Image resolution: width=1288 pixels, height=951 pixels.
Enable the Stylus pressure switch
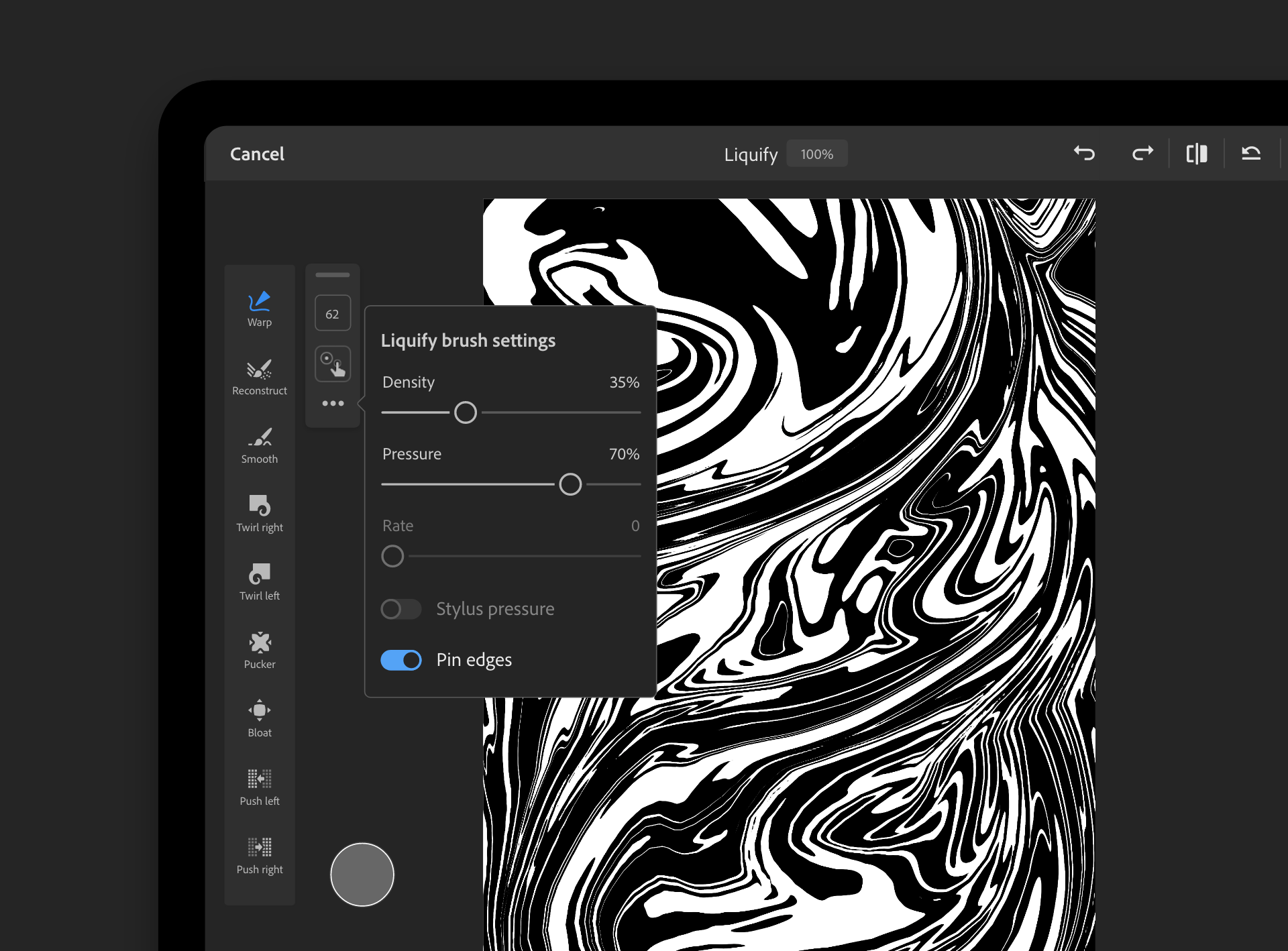click(400, 609)
